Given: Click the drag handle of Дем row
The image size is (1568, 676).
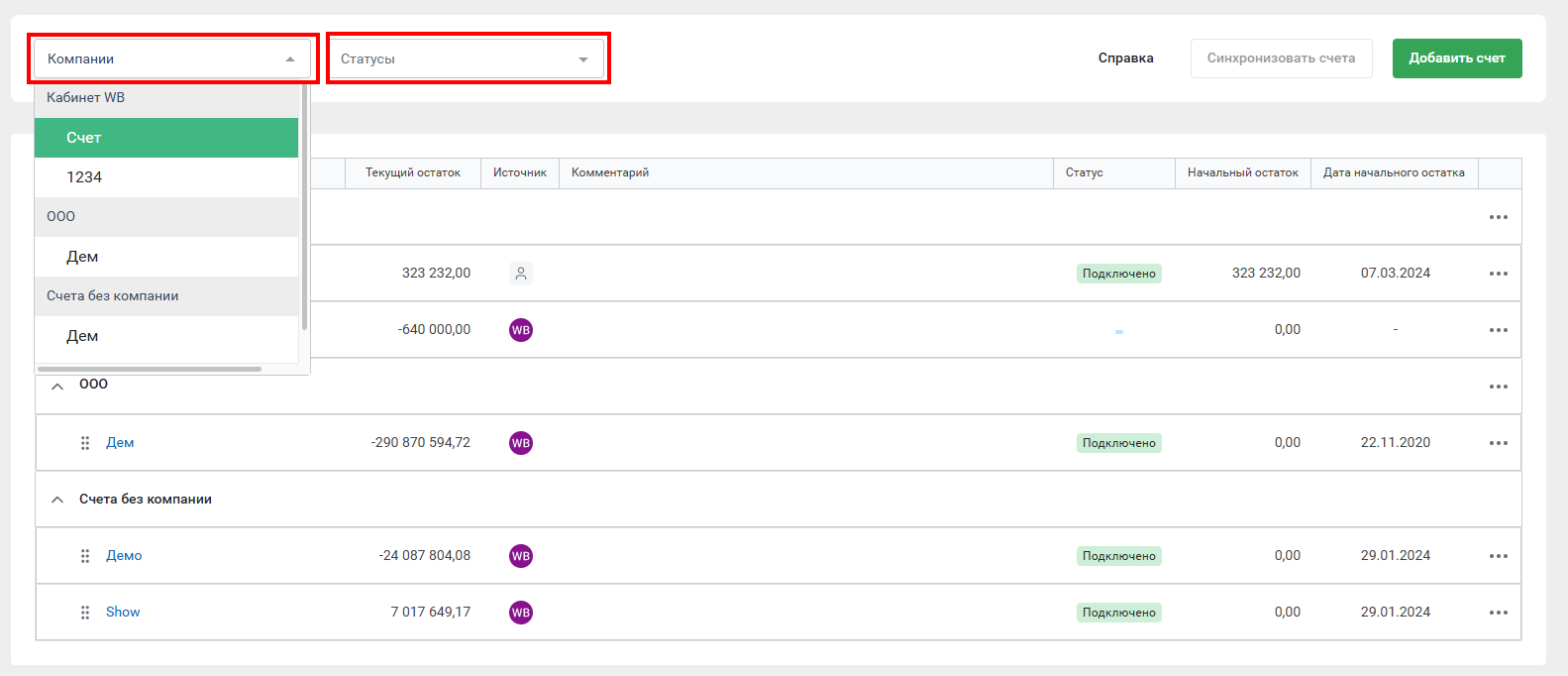Looking at the screenshot, I should click(85, 443).
